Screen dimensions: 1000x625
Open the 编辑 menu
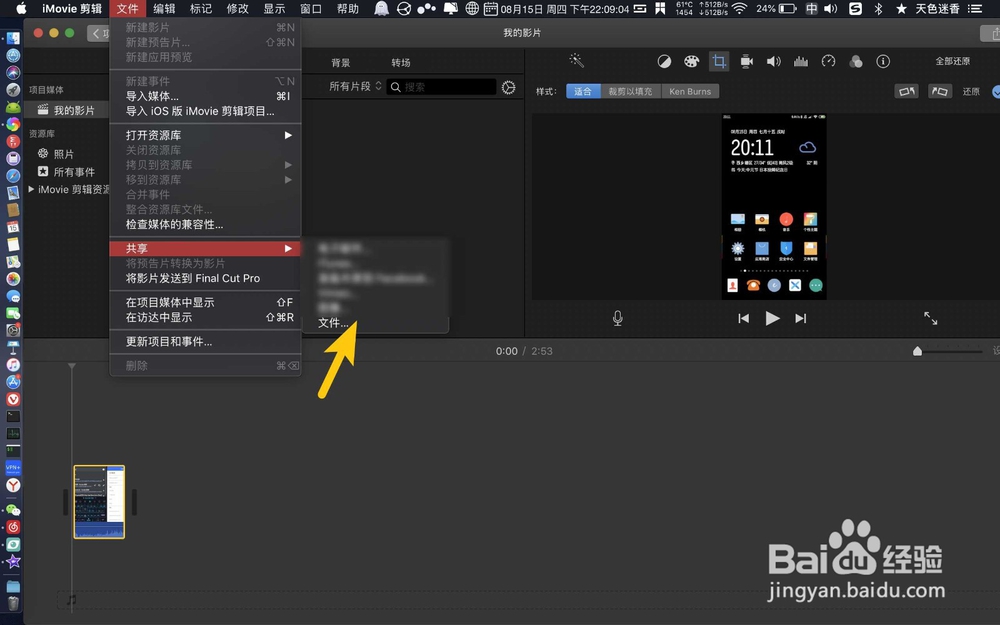(164, 9)
